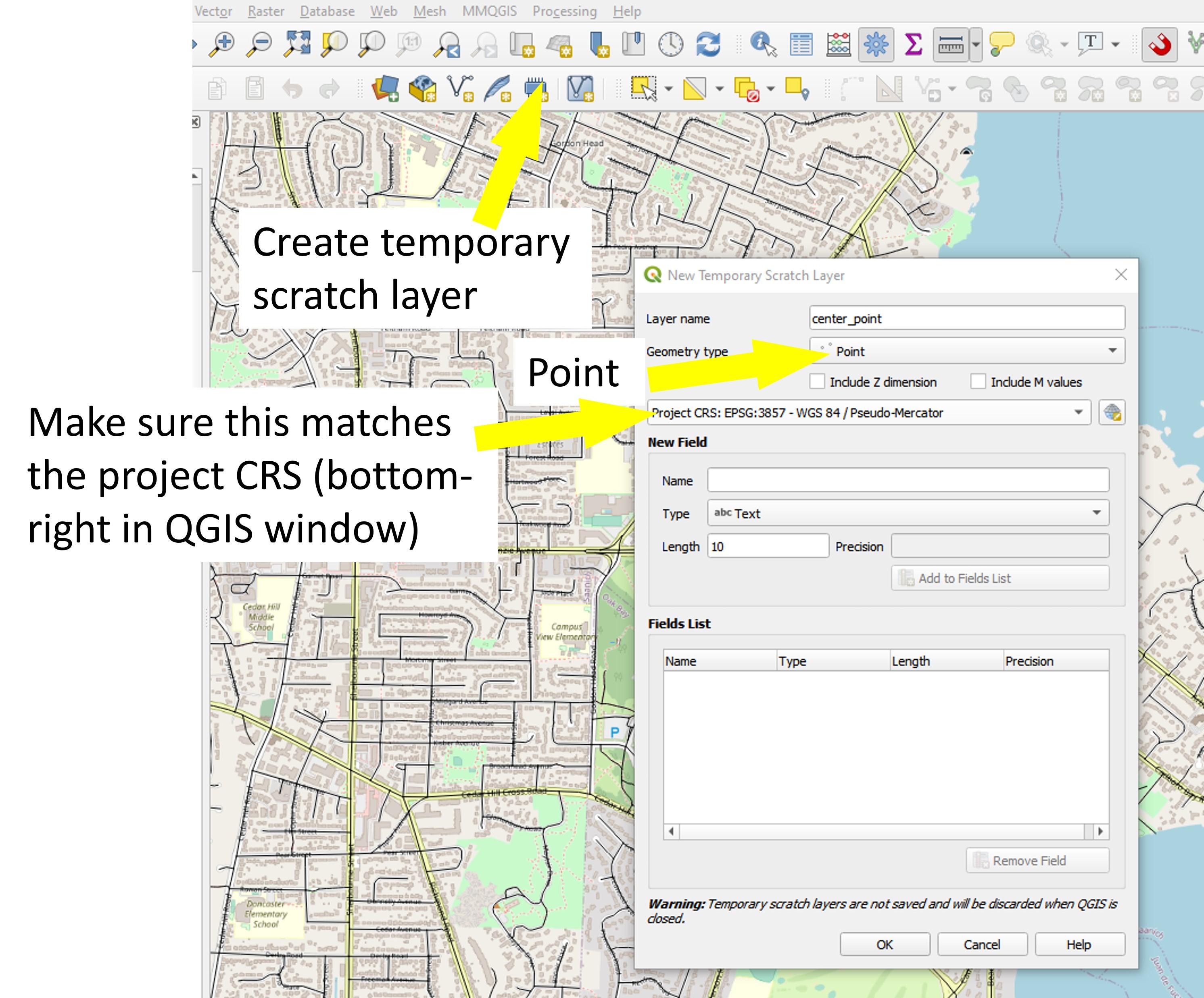Click the New GeoPackage Layer icon
Viewport: 1204px width, 998px height.
423,89
